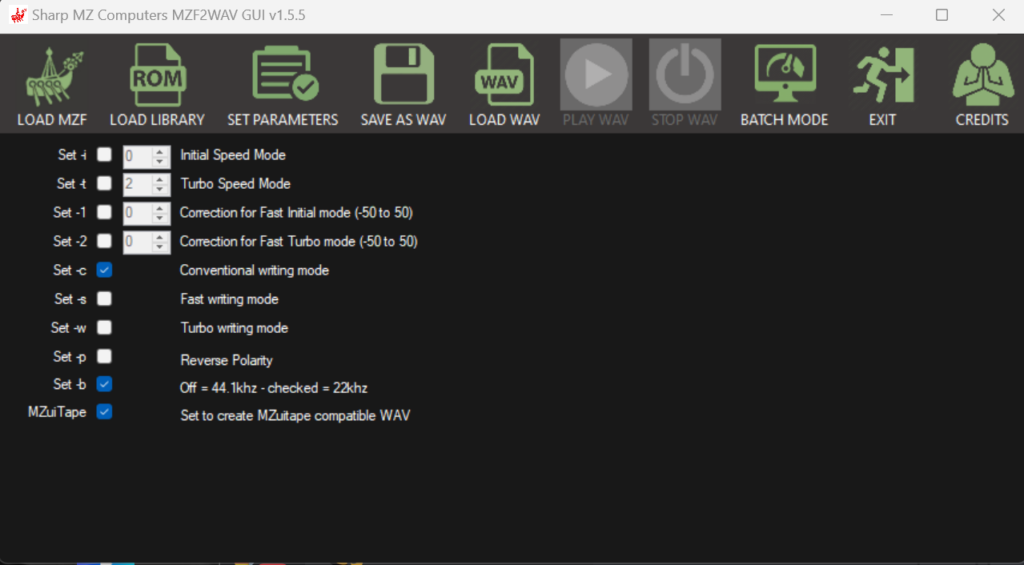This screenshot has height=565, width=1024.
Task: Click Save As WAV floppy icon
Action: [403, 78]
